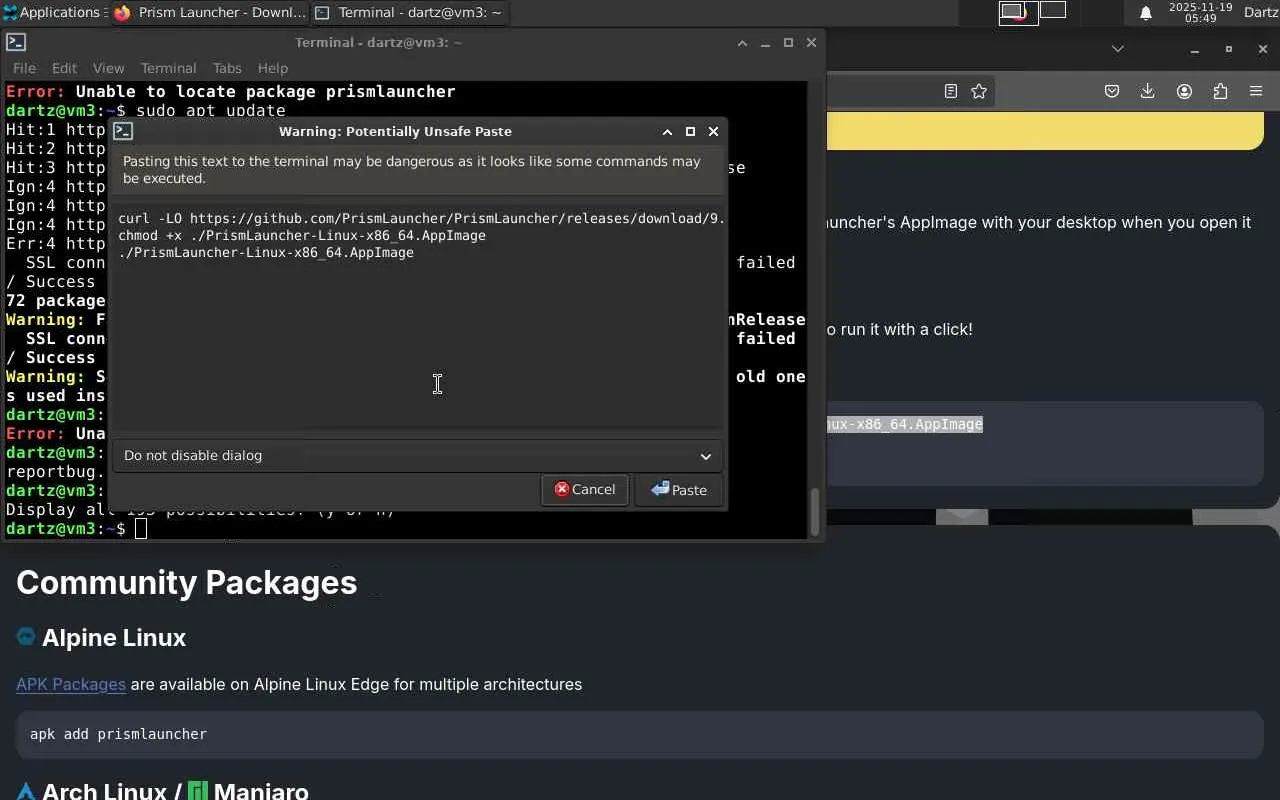The height and width of the screenshot is (800, 1280).
Task: Open the Firefox account icon
Action: click(x=1184, y=91)
